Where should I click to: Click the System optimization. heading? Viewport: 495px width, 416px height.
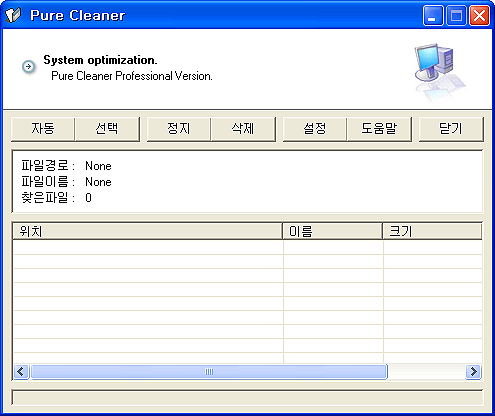click(100, 60)
